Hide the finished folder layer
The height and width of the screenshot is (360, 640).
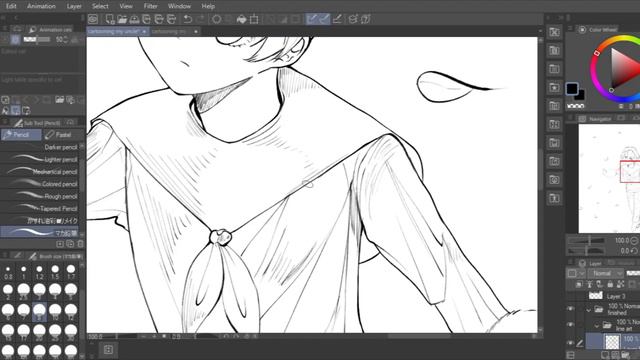[571, 309]
